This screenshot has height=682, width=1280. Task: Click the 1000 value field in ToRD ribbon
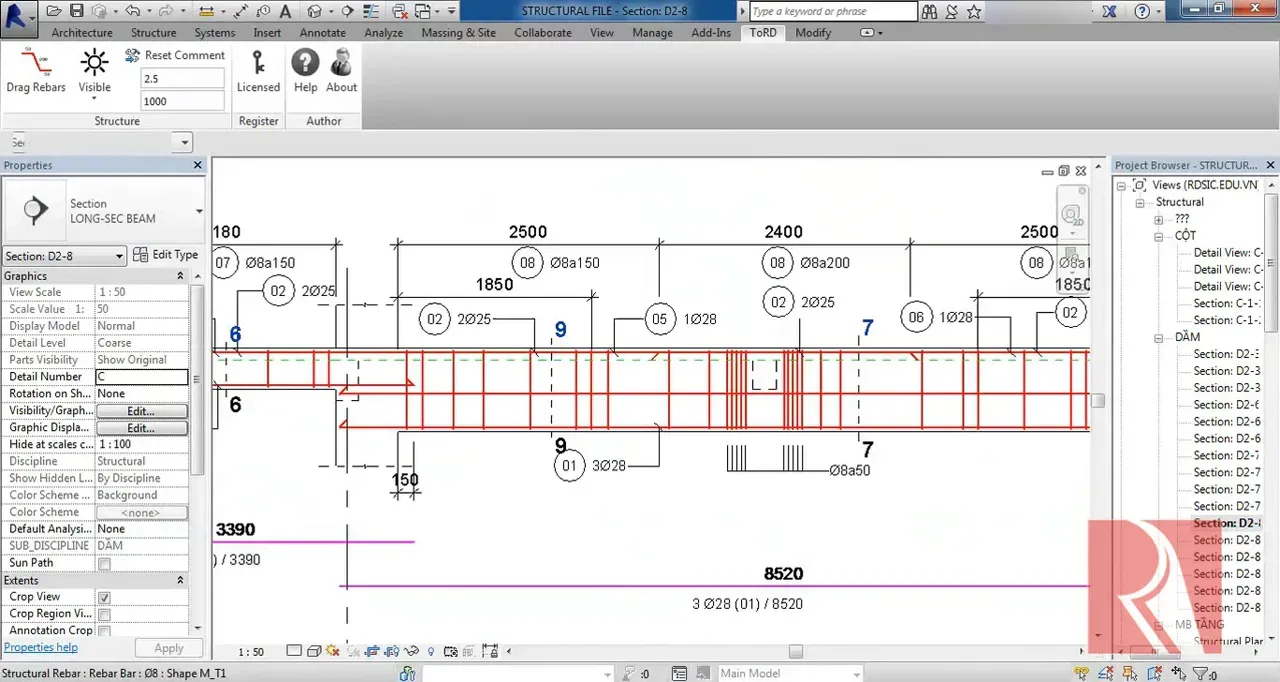(182, 101)
